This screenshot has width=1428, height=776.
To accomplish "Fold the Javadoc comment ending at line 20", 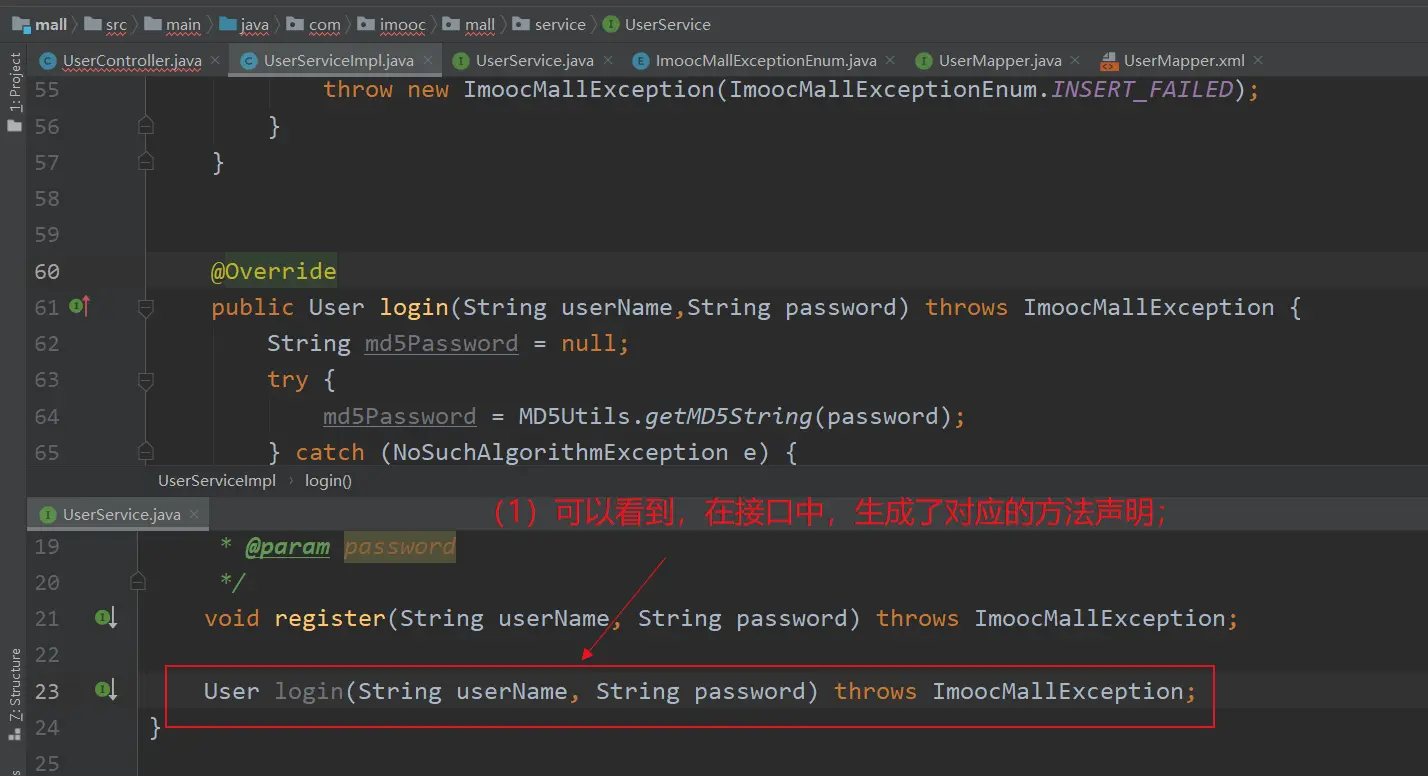I will [138, 582].
